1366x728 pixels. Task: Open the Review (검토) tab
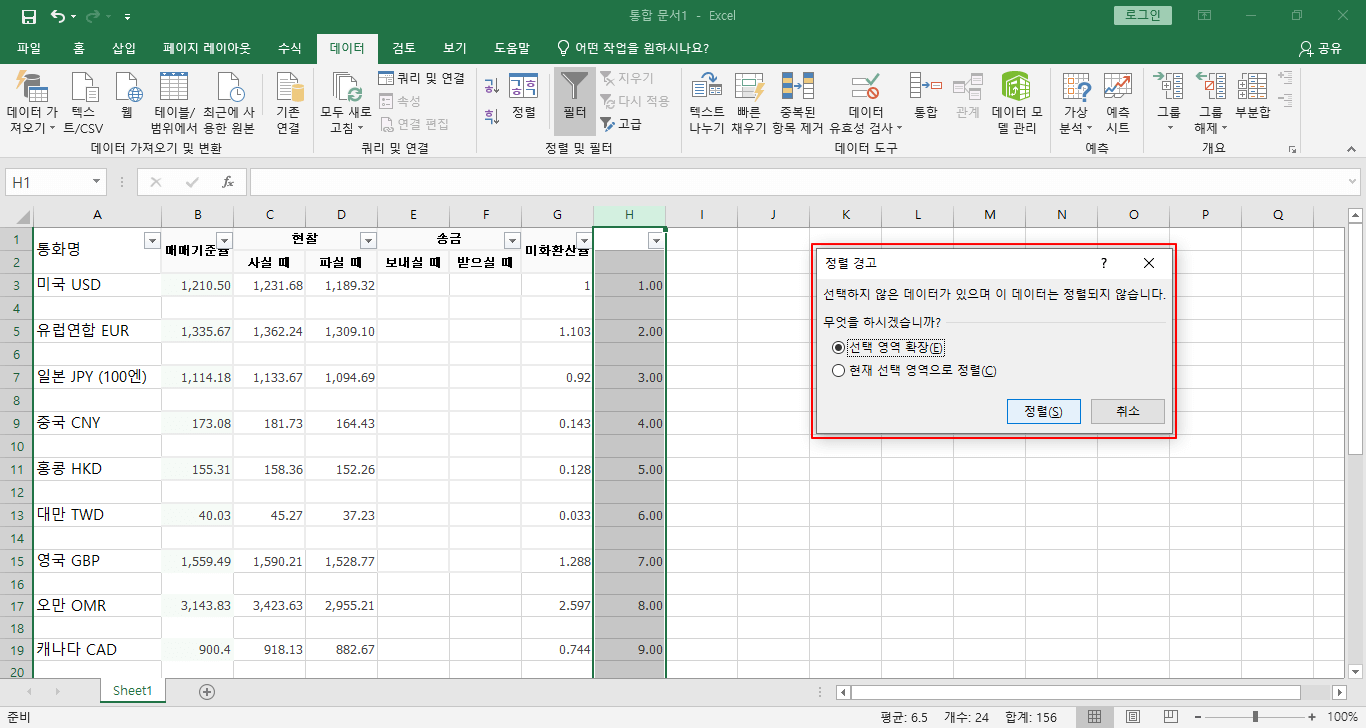click(404, 48)
